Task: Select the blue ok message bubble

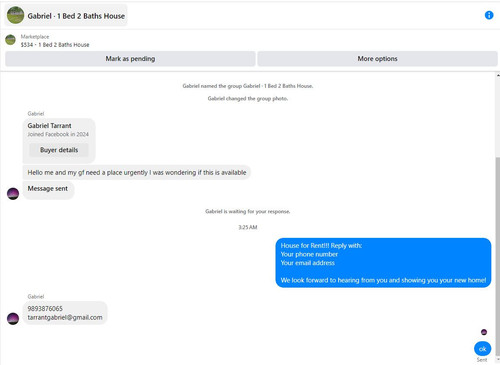Action: [482, 349]
